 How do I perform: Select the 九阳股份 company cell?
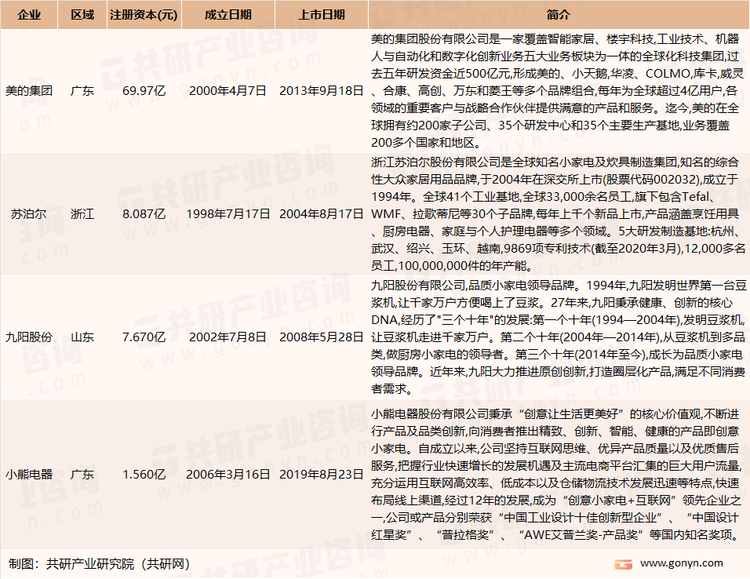[x=29, y=337]
